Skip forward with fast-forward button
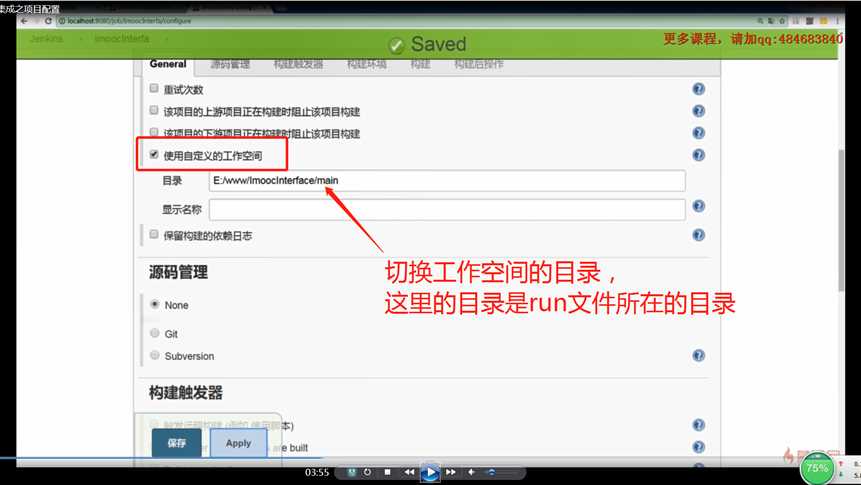Image resolution: width=861 pixels, height=485 pixels. click(451, 472)
